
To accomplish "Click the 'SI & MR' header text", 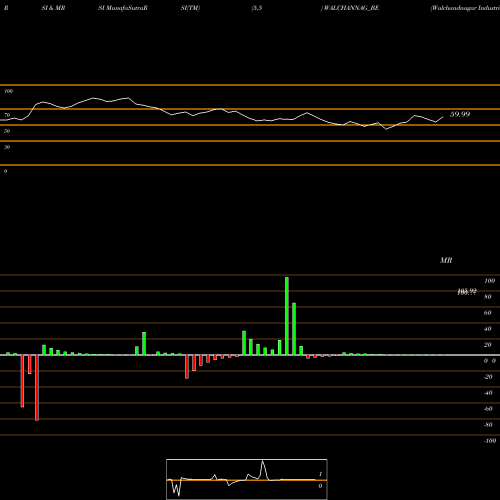I will [x=53, y=8].
